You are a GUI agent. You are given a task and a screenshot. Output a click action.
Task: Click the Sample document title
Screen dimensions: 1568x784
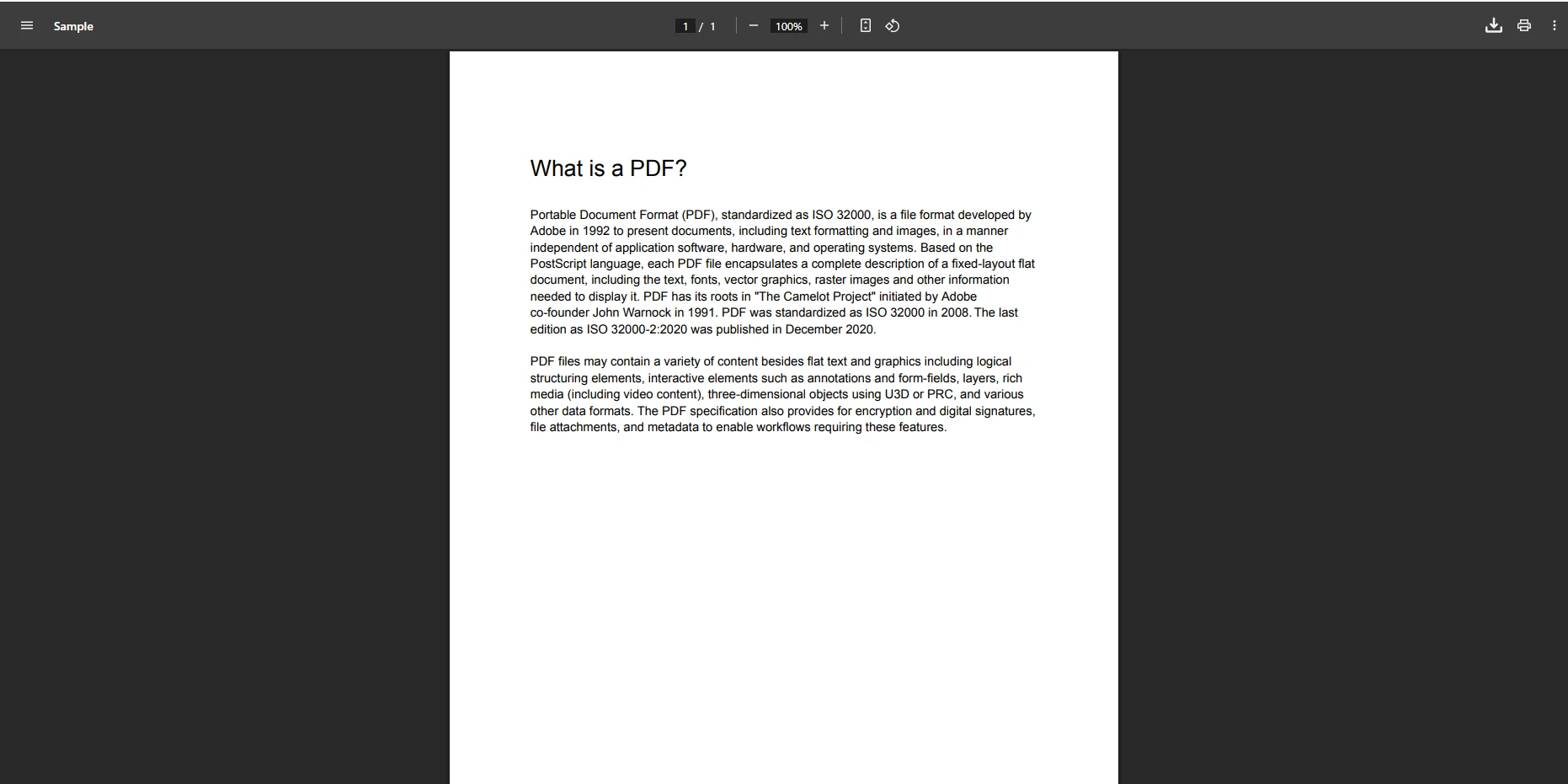(73, 26)
